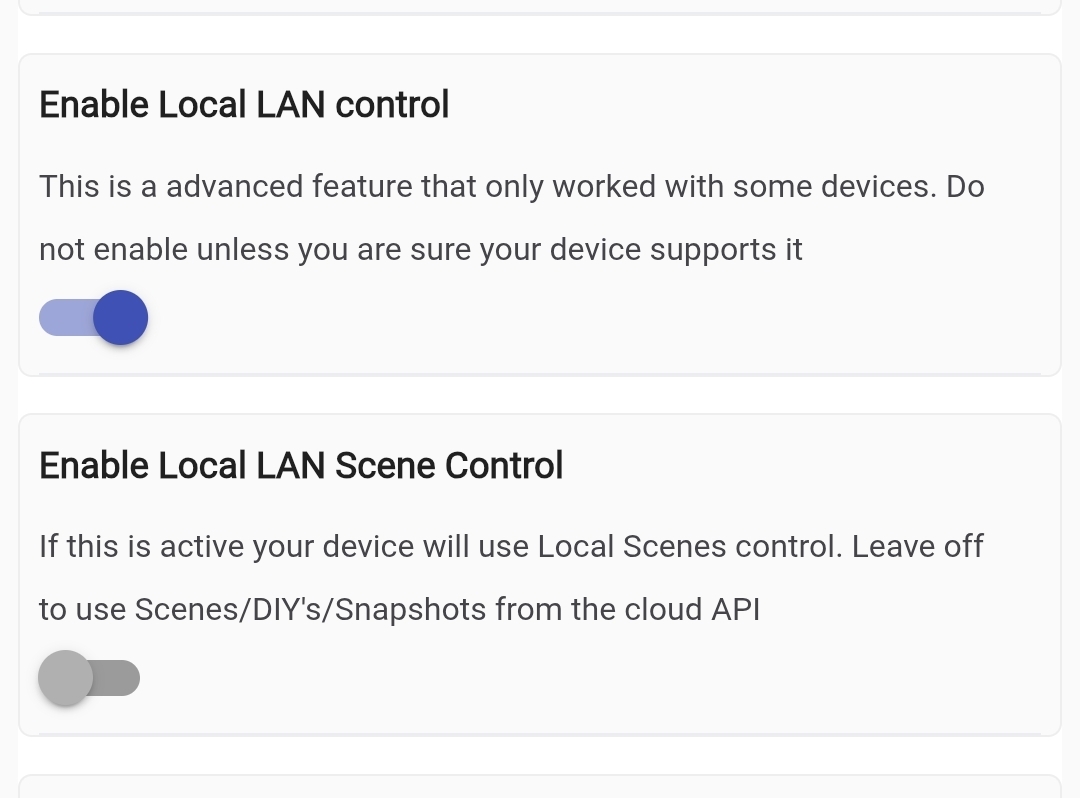Click the blue knob of LAN control toggle
This screenshot has width=1080, height=798.
pos(121,318)
